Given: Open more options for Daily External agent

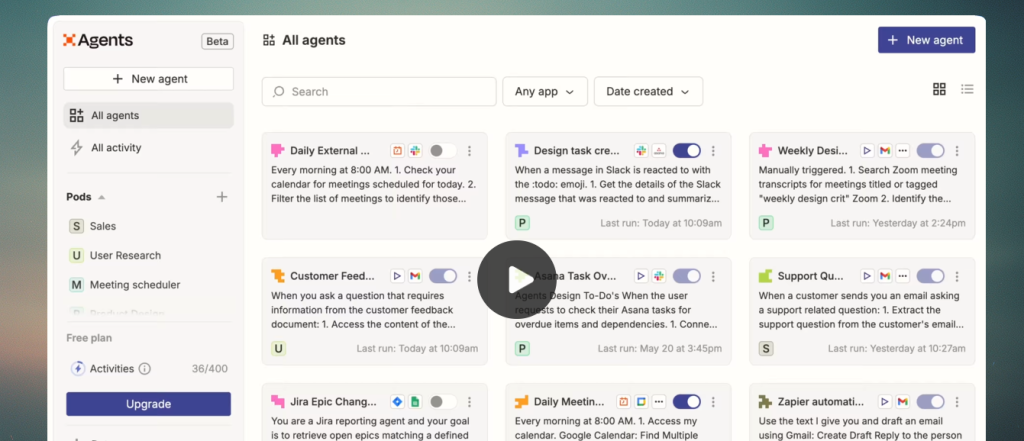Looking at the screenshot, I should [469, 151].
